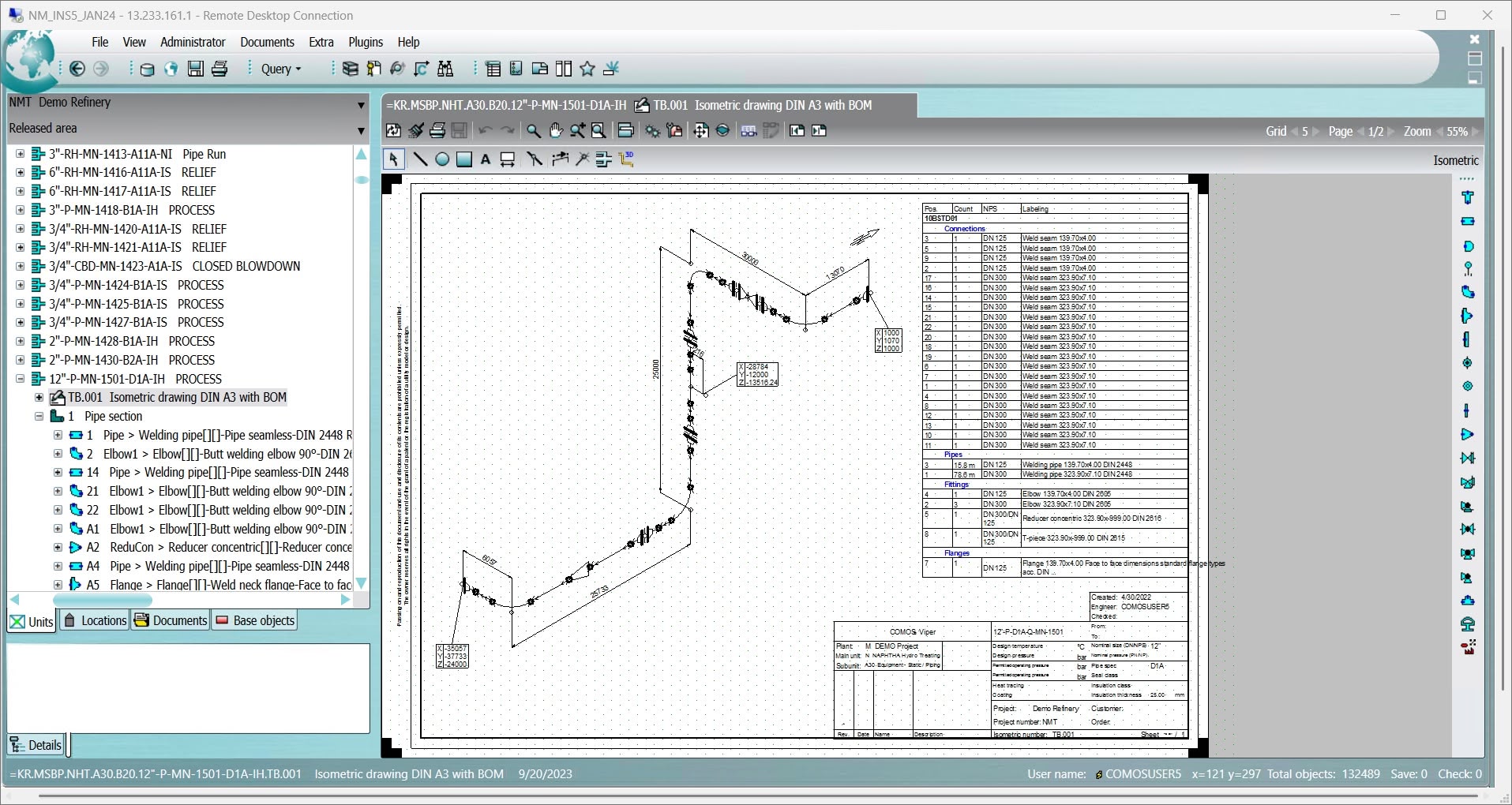Click the back navigation arrow icon

point(77,69)
